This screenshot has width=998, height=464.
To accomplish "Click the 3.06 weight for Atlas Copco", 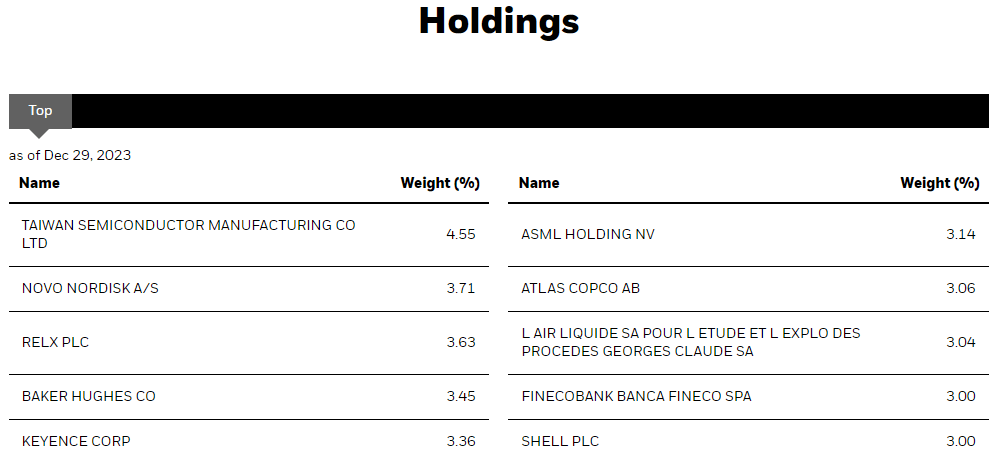I will 960,288.
